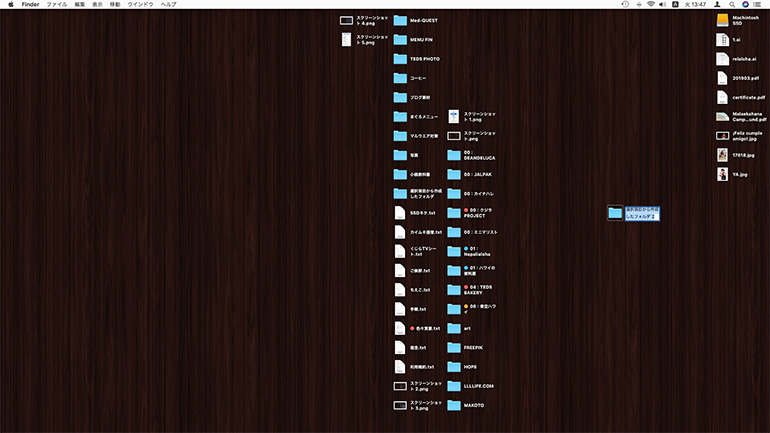
Task: Click the 04 : TEDS BAKERY folder
Action: (454, 289)
